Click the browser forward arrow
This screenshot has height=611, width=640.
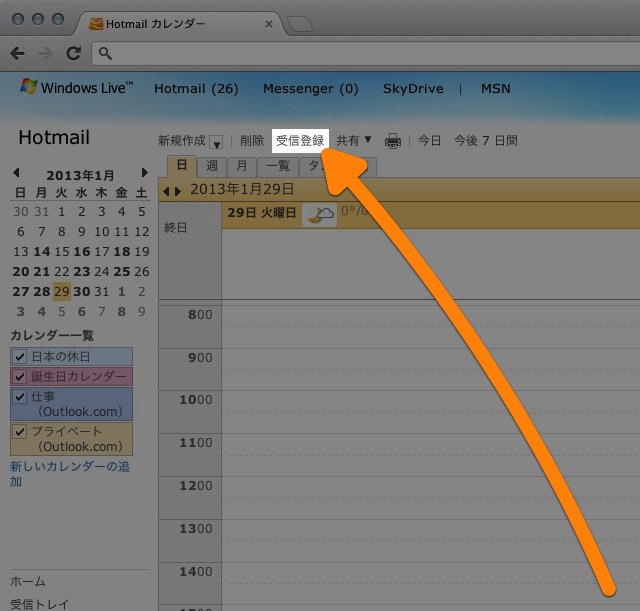[45, 53]
